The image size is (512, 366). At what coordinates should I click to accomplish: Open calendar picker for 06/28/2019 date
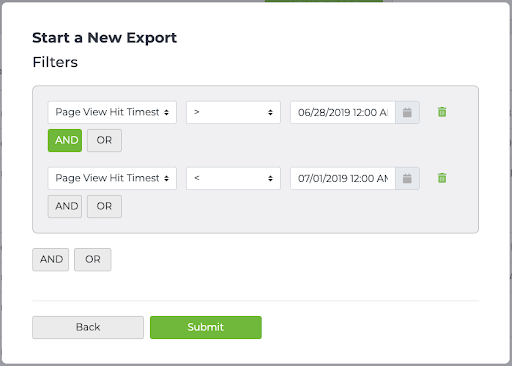[x=407, y=112]
